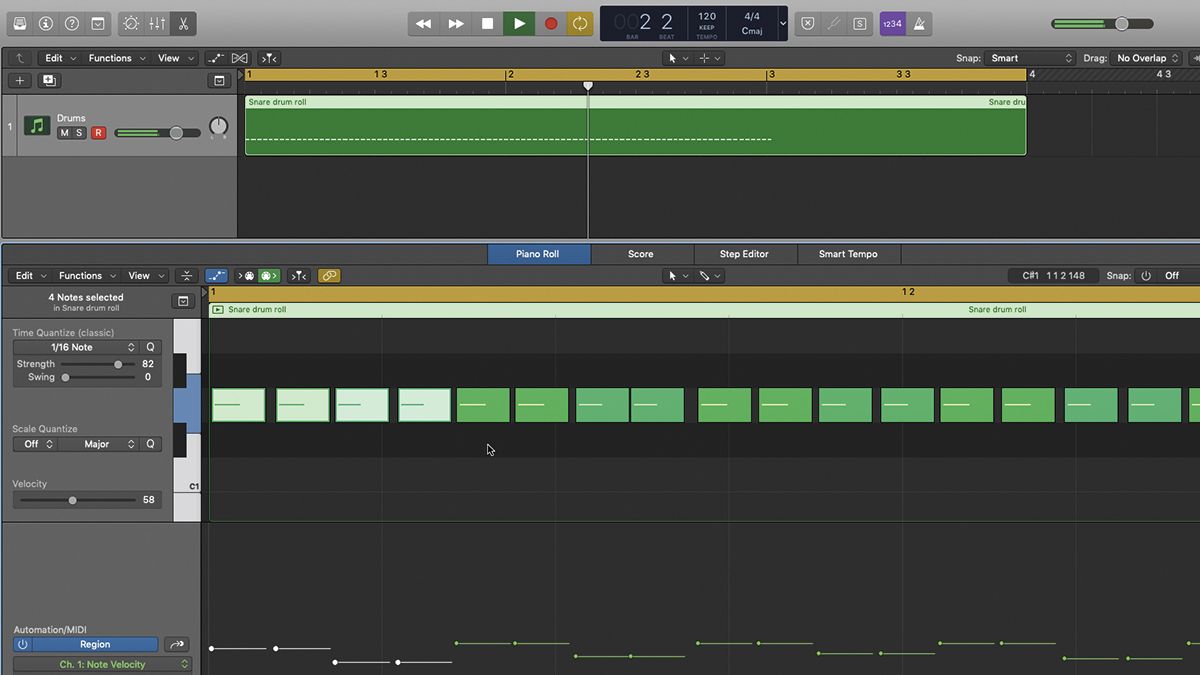Open the tracks area pointer tool menu
Screen dimensions: 1200x675
[x=677, y=58]
